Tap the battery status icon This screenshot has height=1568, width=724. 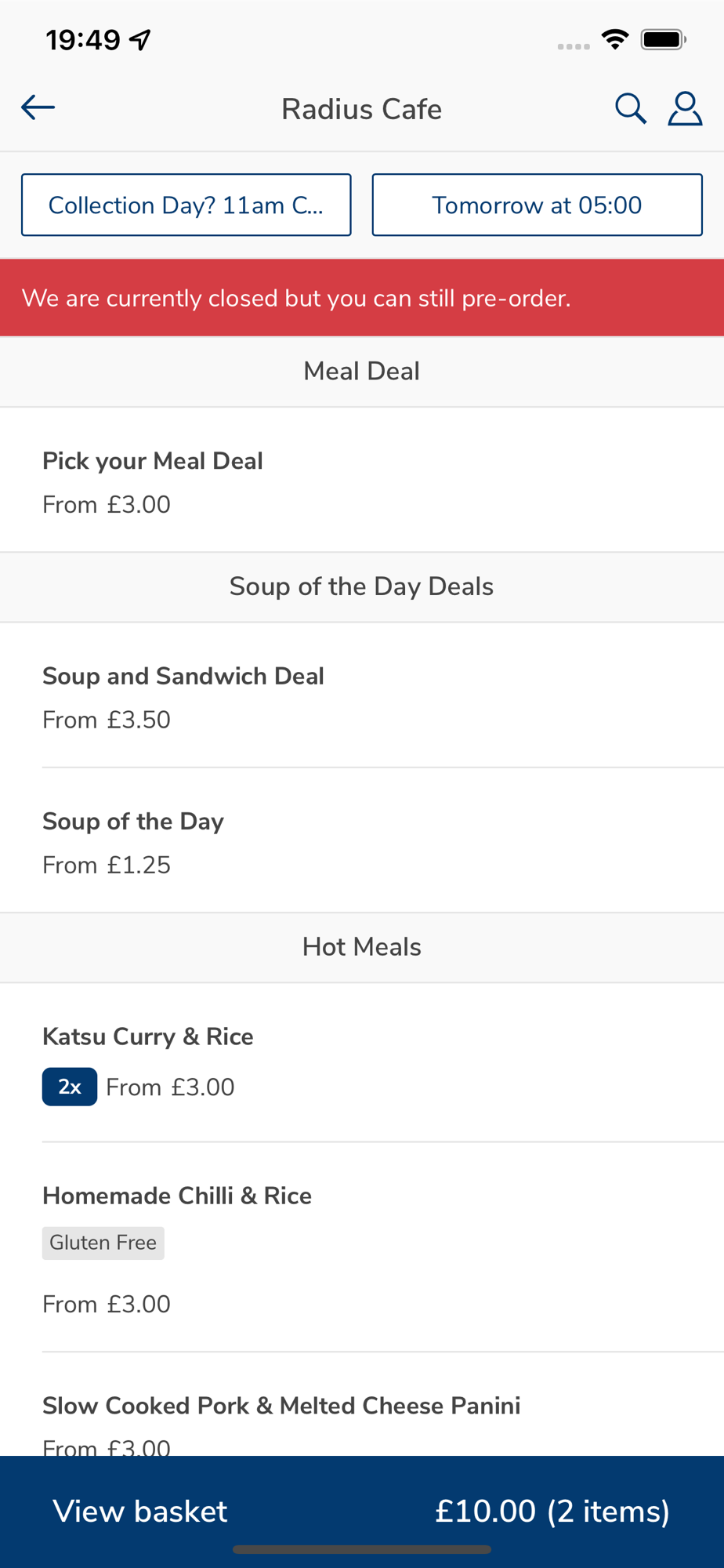point(663,39)
